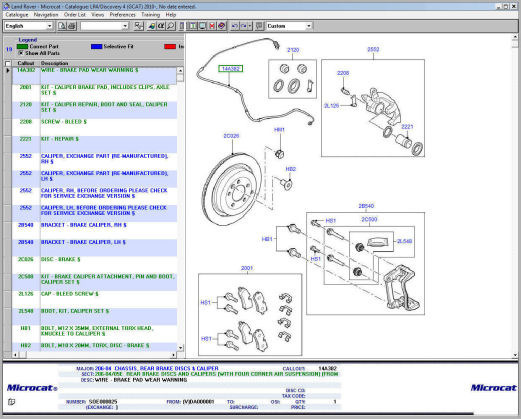Select the 2001 KIT - CALIPER BRAKE PAD row
The width and height of the screenshot is (521, 419).
click(95, 93)
